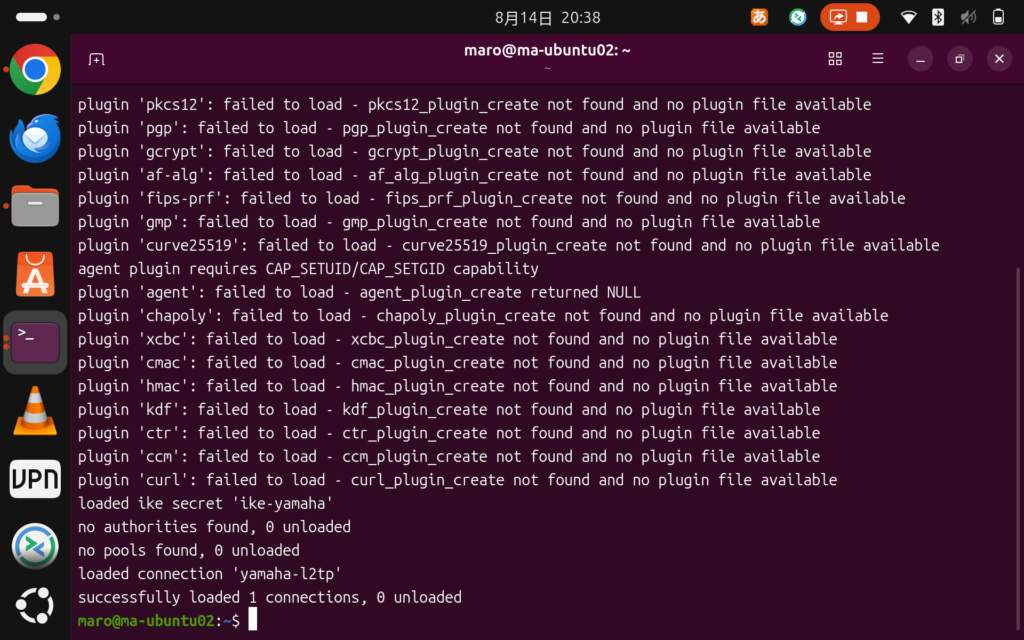This screenshot has height=640, width=1024.
Task: Launch Google Chrome from the dock
Action: point(35,69)
